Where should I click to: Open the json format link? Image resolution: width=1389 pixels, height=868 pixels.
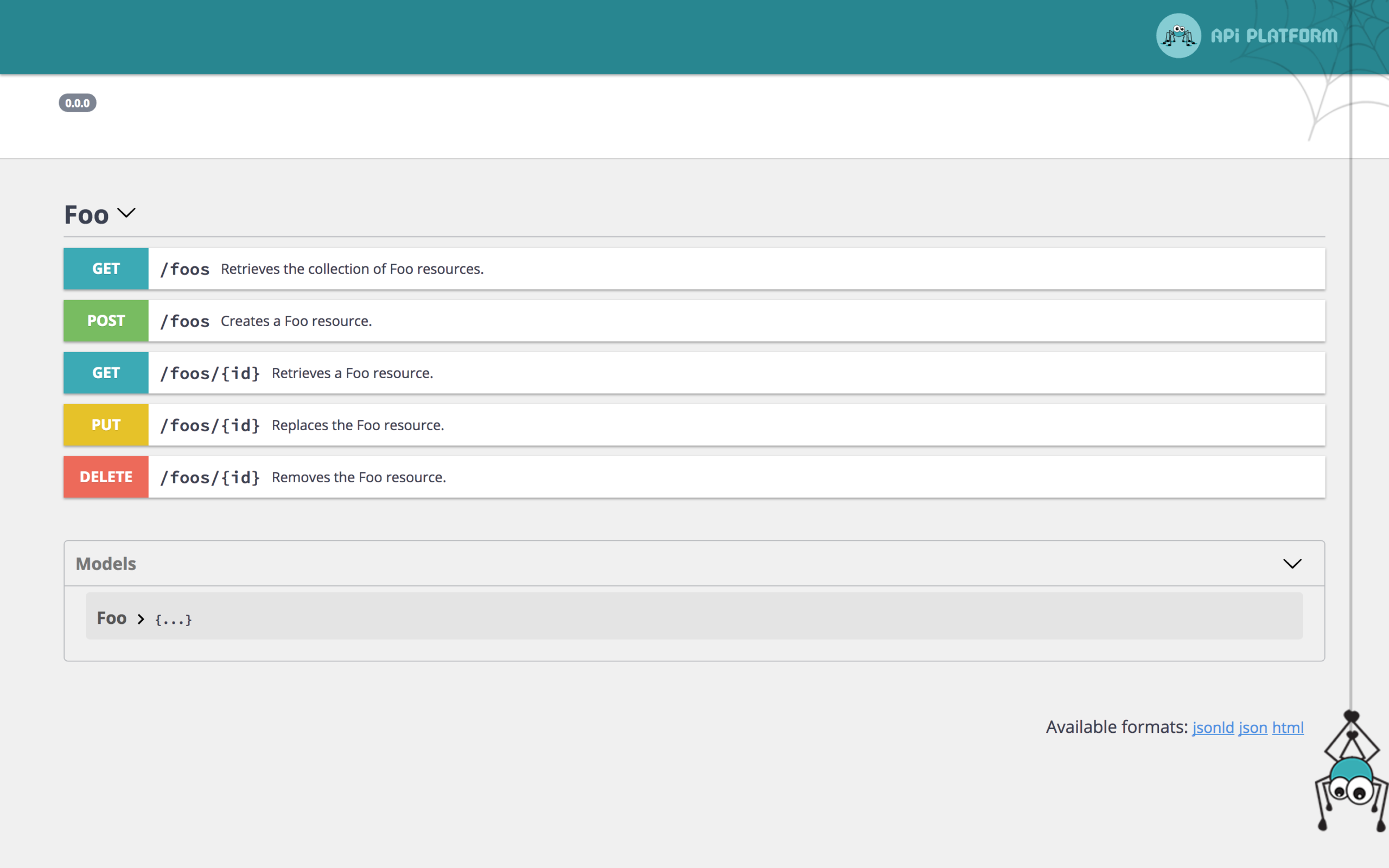pyautogui.click(x=1252, y=727)
